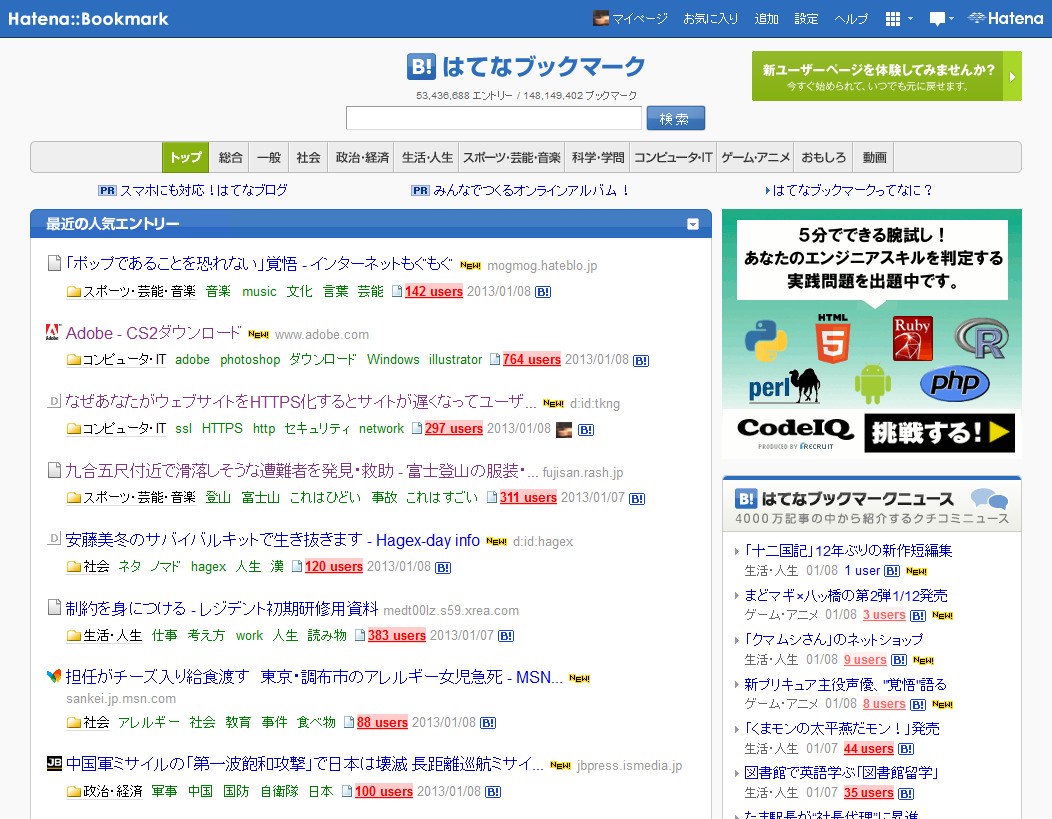Image resolution: width=1052 pixels, height=819 pixels.
Task: Open お気に入り in top header
Action: click(711, 19)
